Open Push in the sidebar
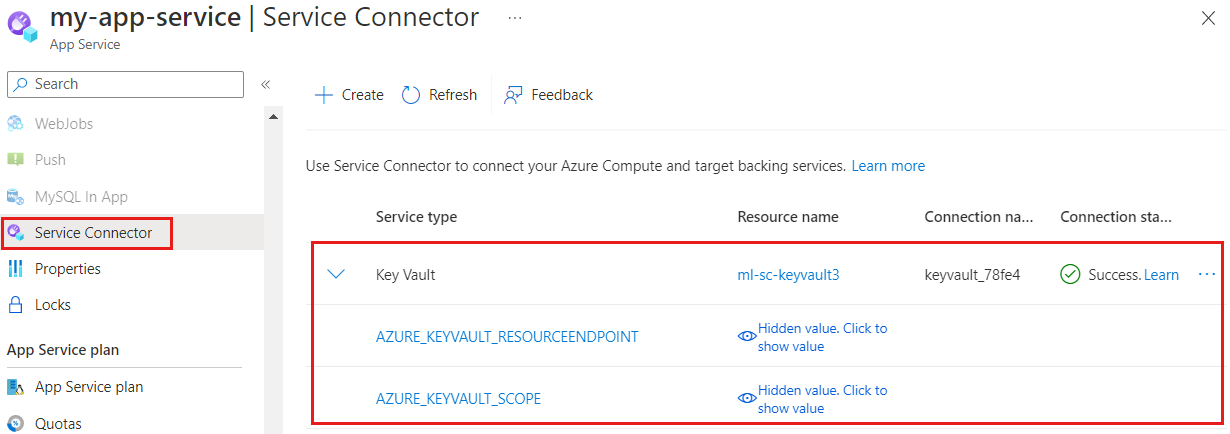Screen dimensions: 1230x434 (x=50, y=160)
